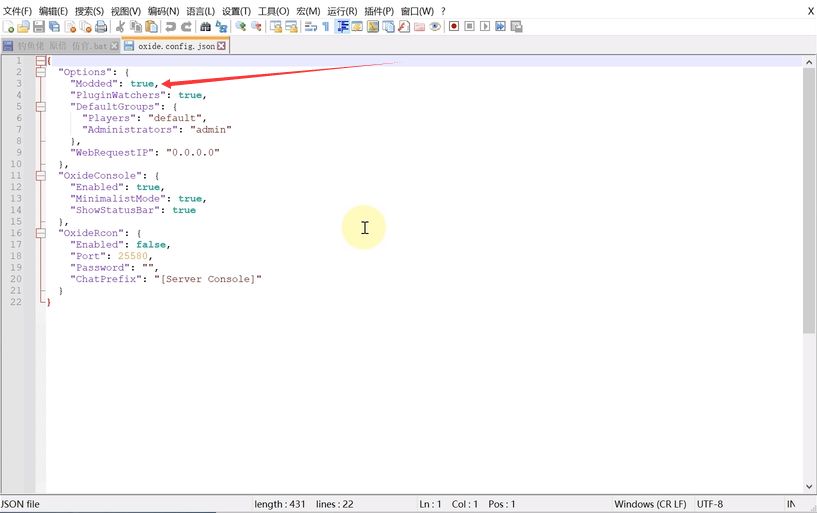Click the Save file toolbar icon
The image size is (817, 513).
(38, 27)
